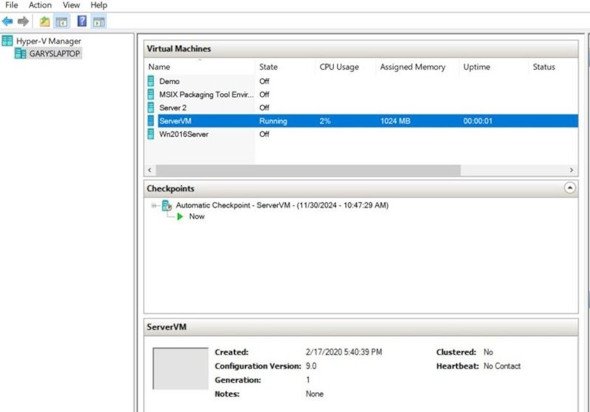This screenshot has width=590, height=412.
Task: Select the Demo virtual machine row
Action: (362, 81)
